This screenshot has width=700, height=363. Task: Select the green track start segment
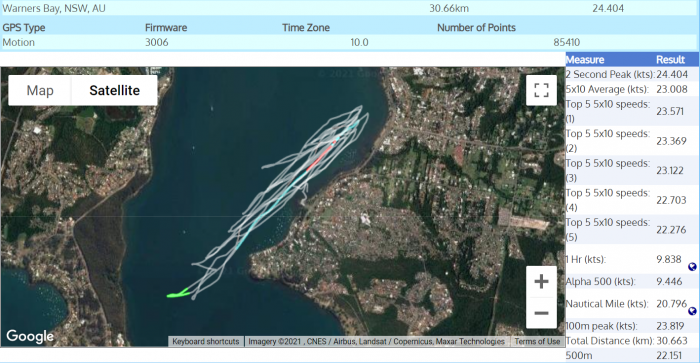coord(178,293)
